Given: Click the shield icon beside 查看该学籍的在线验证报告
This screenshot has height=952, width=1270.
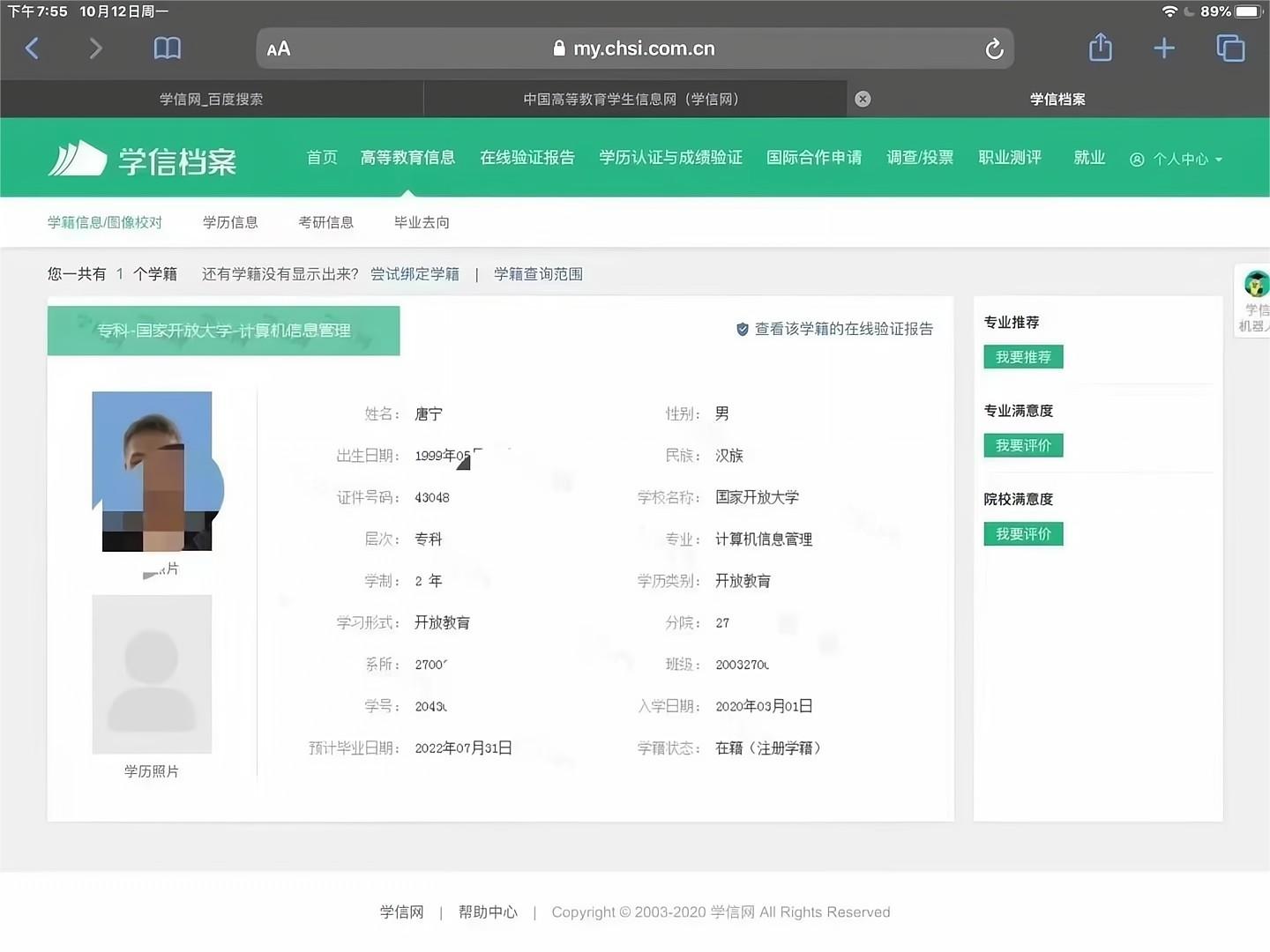Looking at the screenshot, I should point(743,329).
